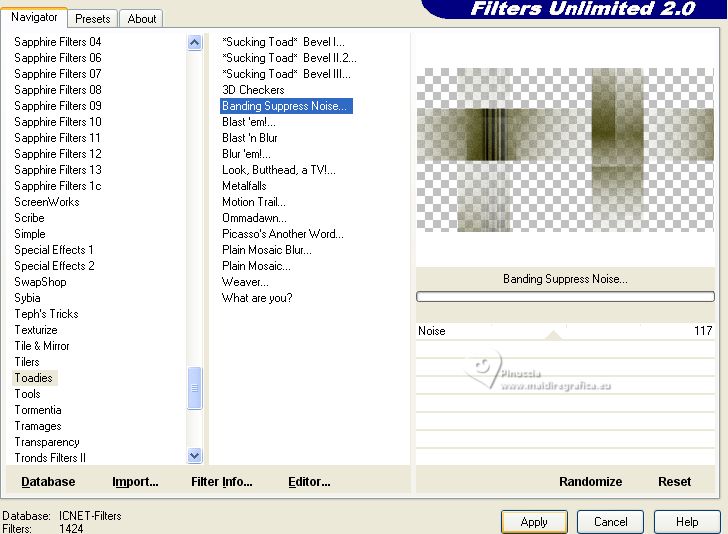Viewport: 728px width, 534px height.
Task: Select the Tormentia category
Action: (38, 410)
